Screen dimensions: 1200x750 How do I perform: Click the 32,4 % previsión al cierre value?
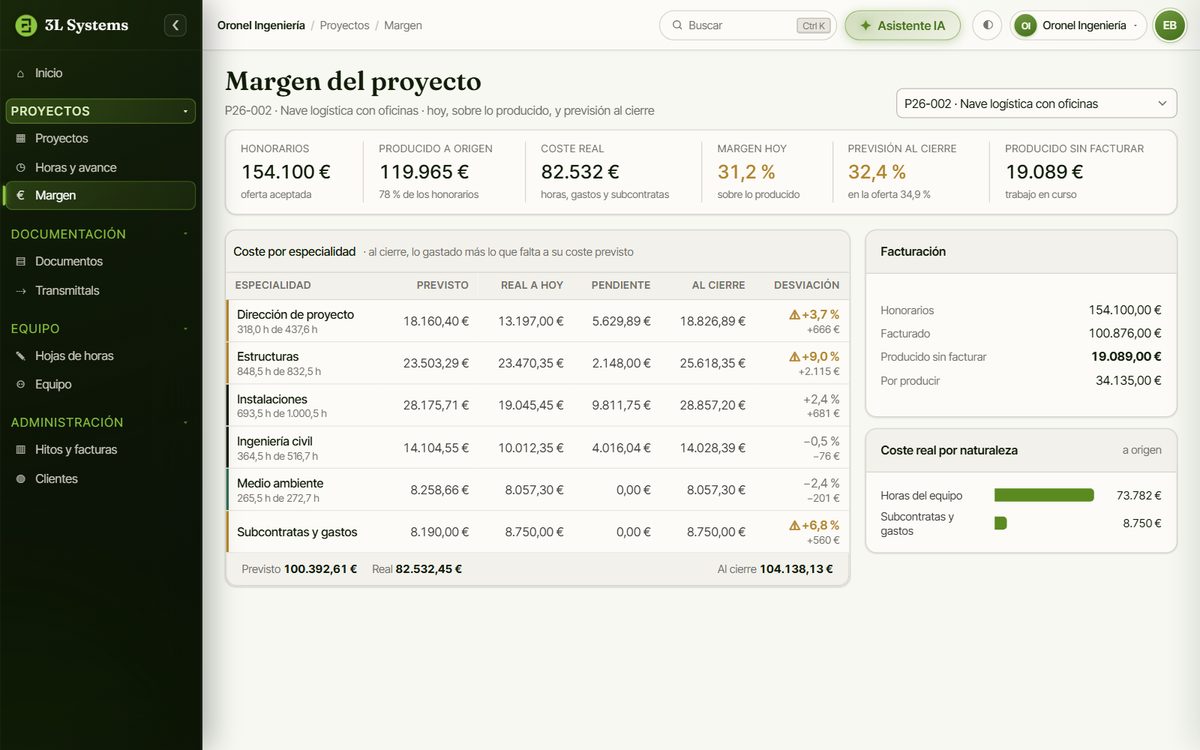877,172
